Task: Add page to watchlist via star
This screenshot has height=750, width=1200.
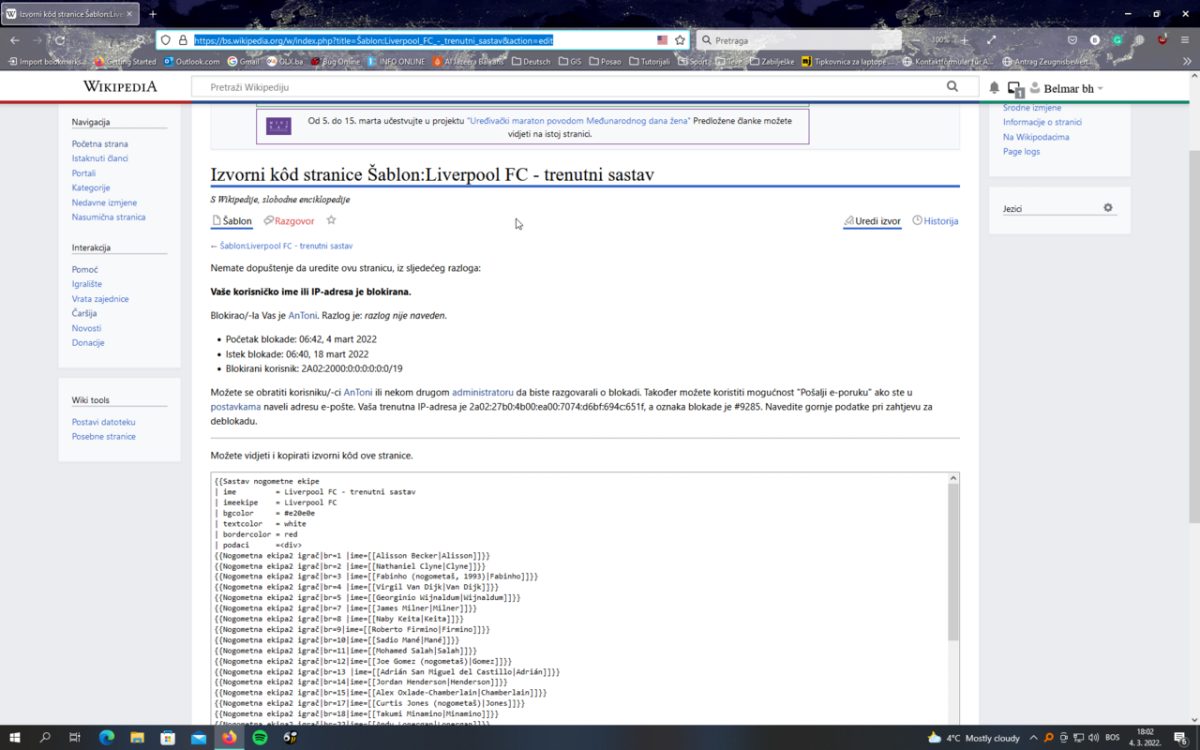Action: pos(331,220)
